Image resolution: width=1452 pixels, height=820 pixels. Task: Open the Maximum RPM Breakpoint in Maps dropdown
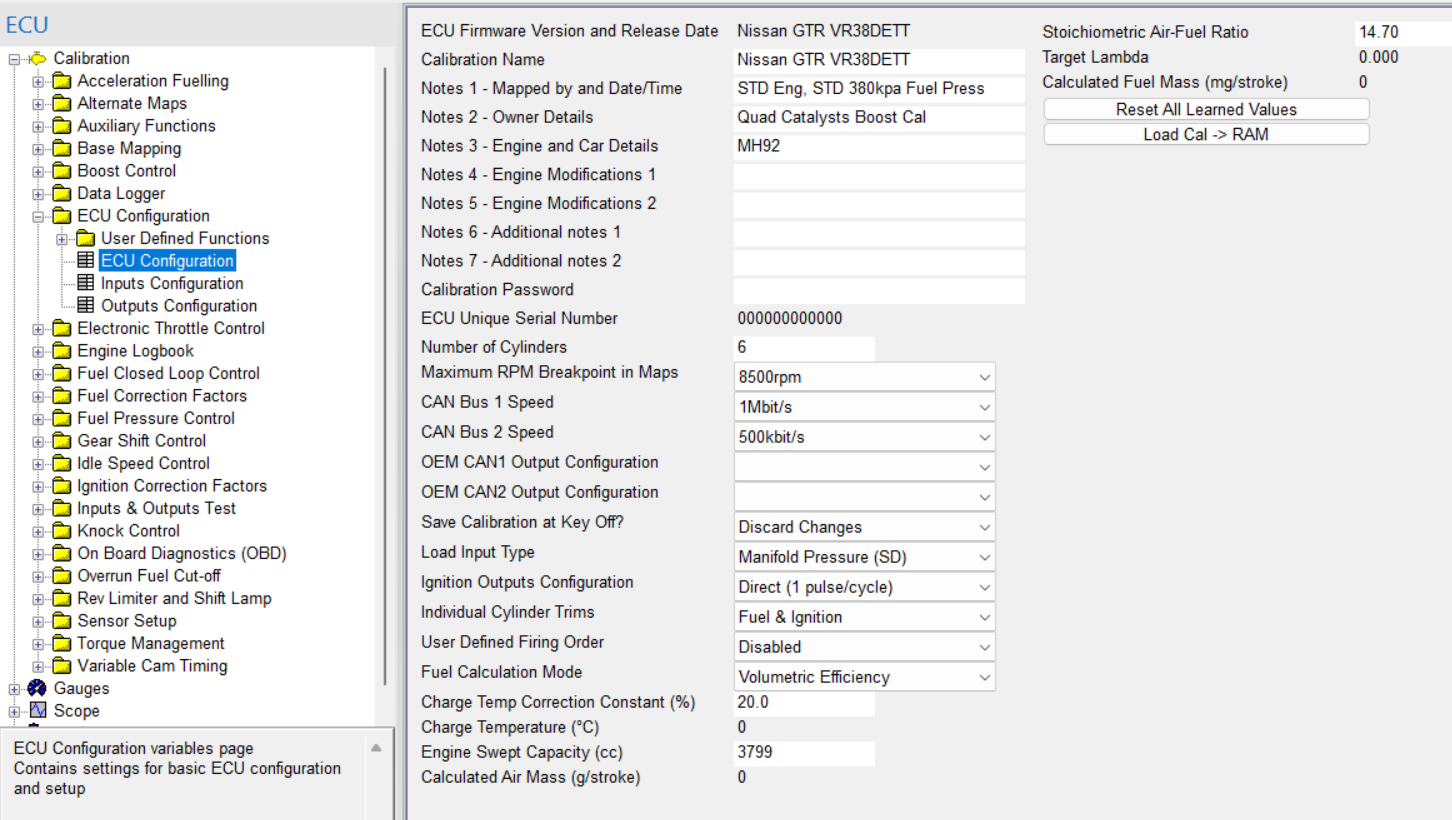pos(865,377)
